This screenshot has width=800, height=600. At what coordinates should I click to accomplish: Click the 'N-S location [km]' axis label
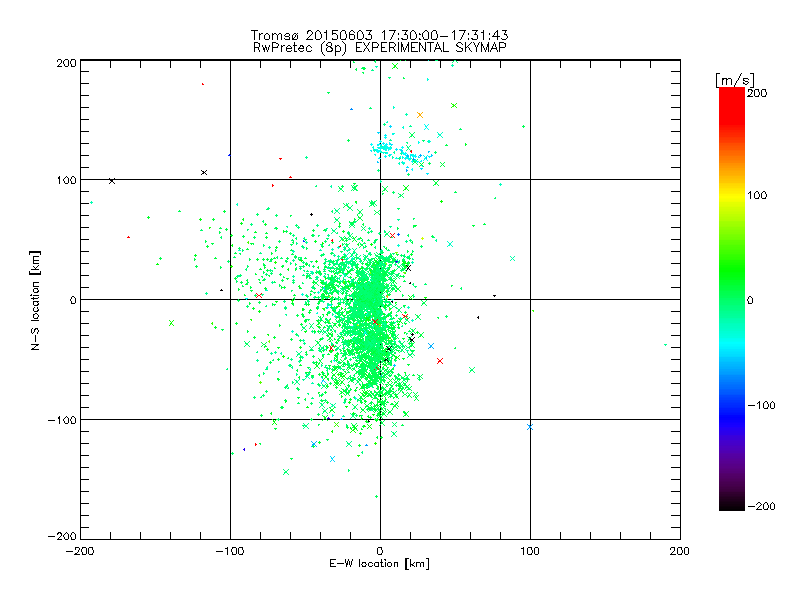[x=35, y=300]
